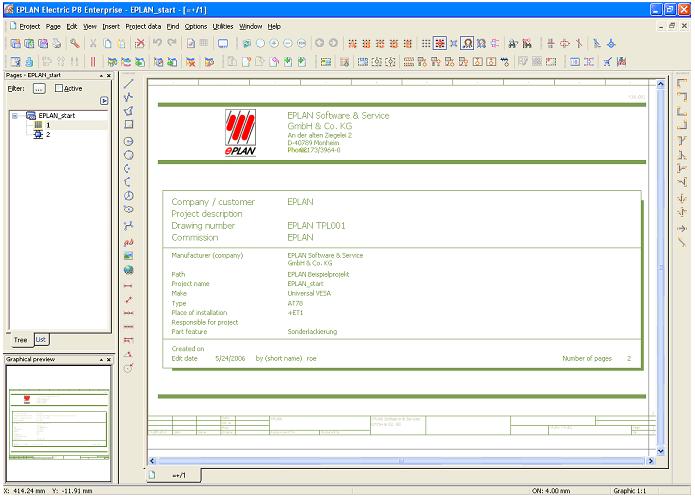Open the Insert menu
695x500 pixels.
pos(111,27)
